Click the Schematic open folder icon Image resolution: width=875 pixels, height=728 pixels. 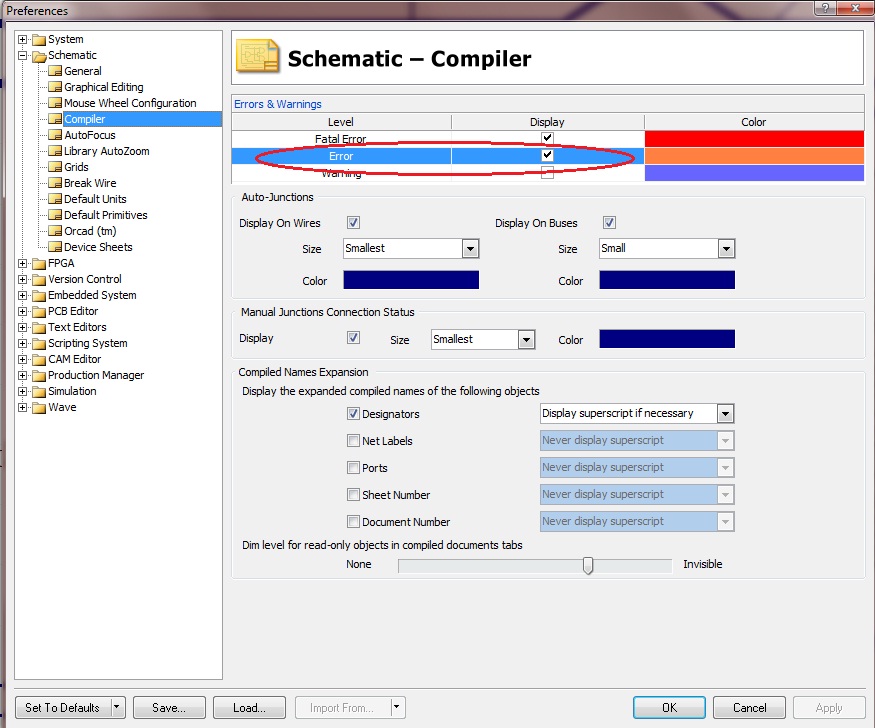coord(39,56)
